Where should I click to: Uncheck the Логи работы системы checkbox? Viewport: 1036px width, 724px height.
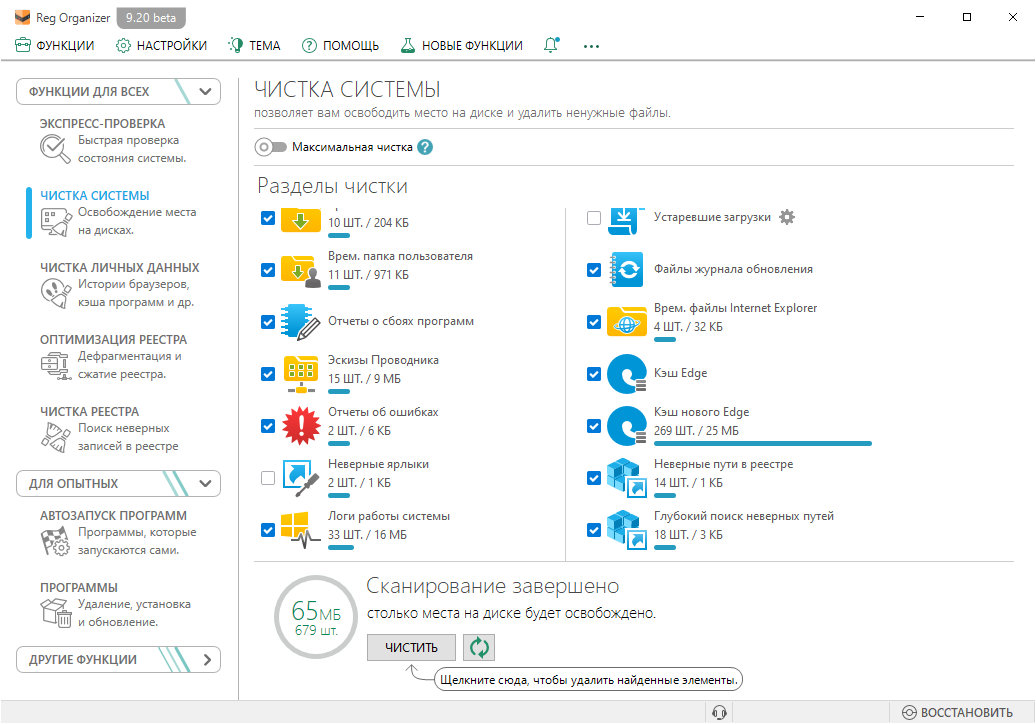point(268,530)
